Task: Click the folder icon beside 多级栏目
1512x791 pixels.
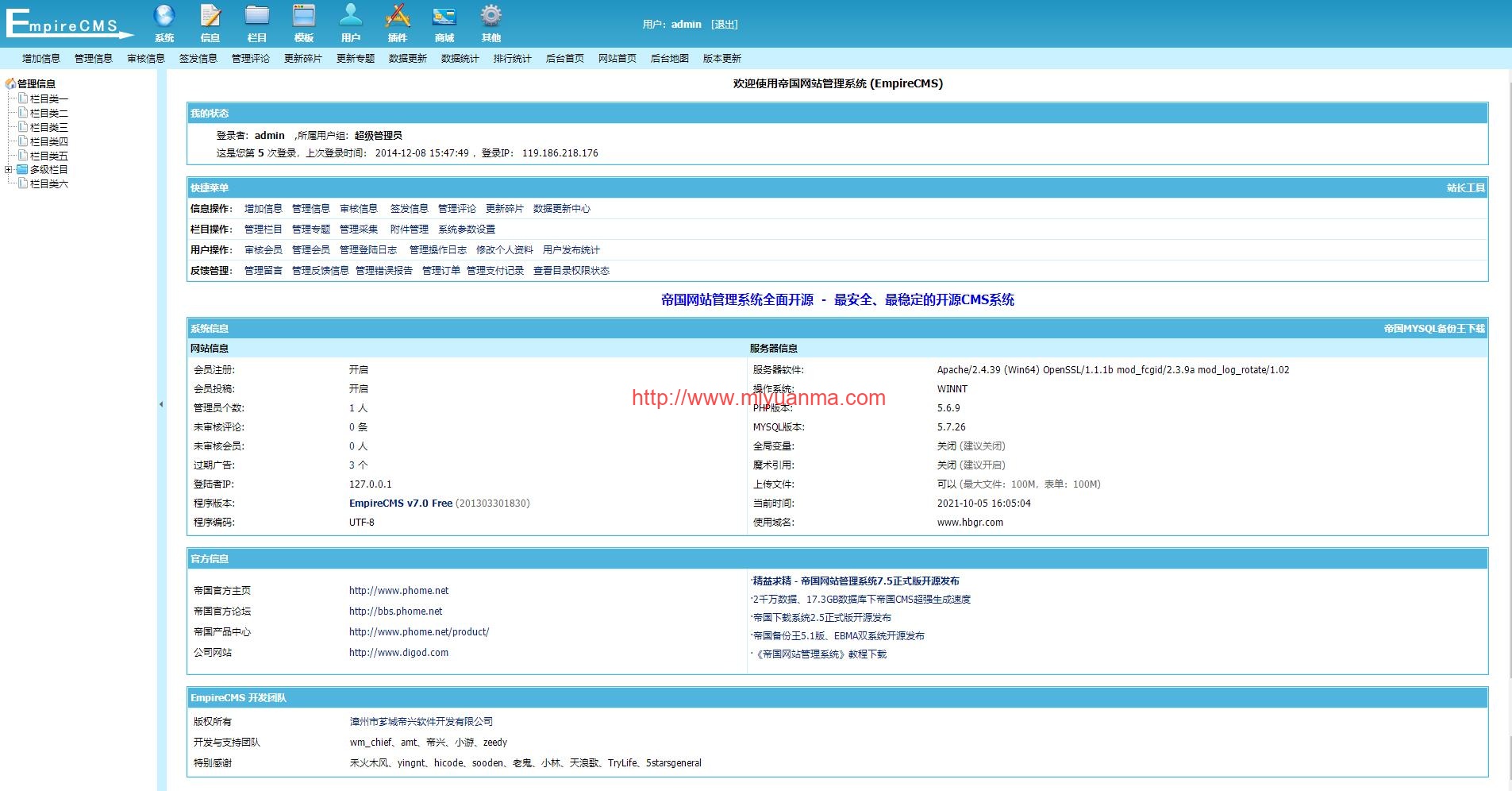Action: [23, 169]
